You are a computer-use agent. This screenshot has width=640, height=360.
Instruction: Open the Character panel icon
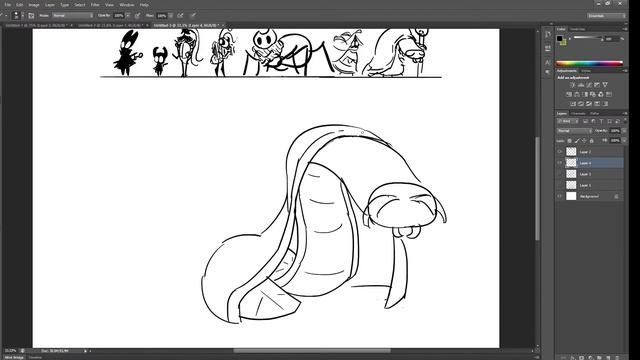[x=548, y=62]
